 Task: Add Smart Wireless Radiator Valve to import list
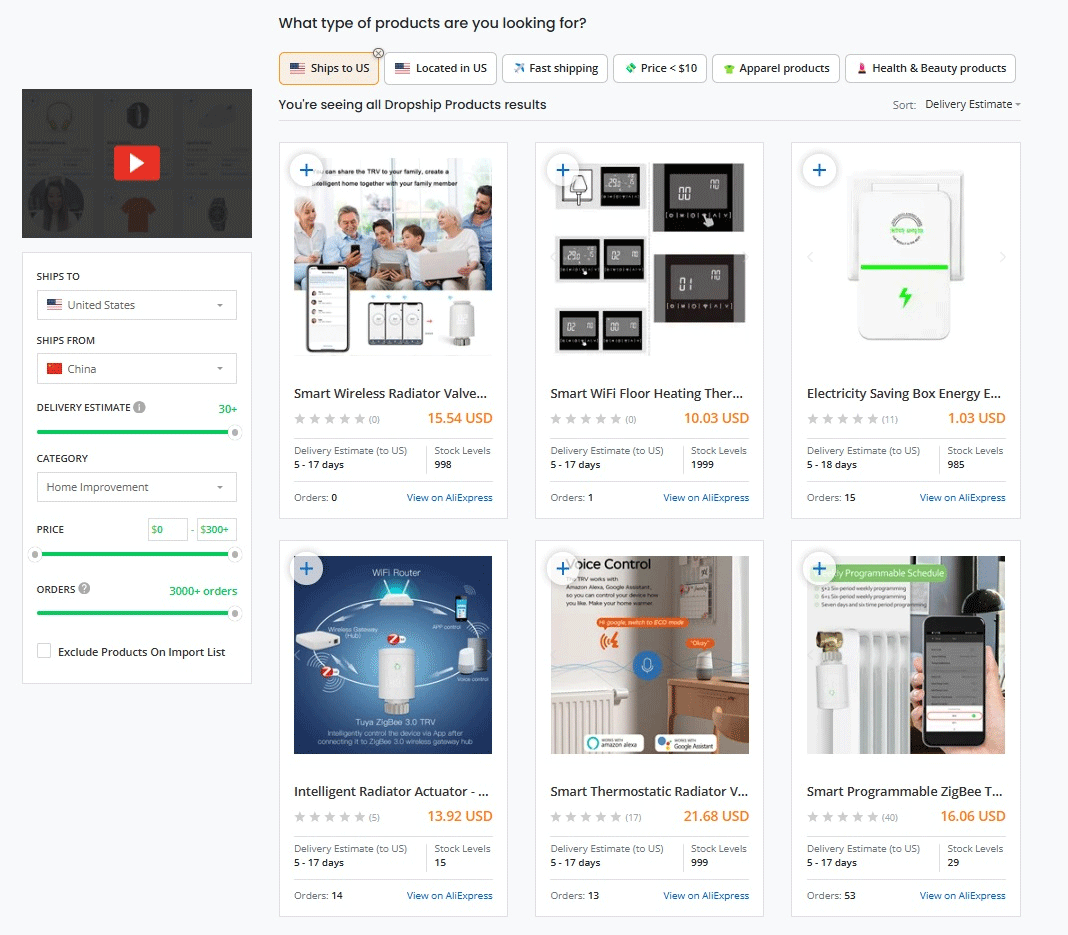point(306,170)
